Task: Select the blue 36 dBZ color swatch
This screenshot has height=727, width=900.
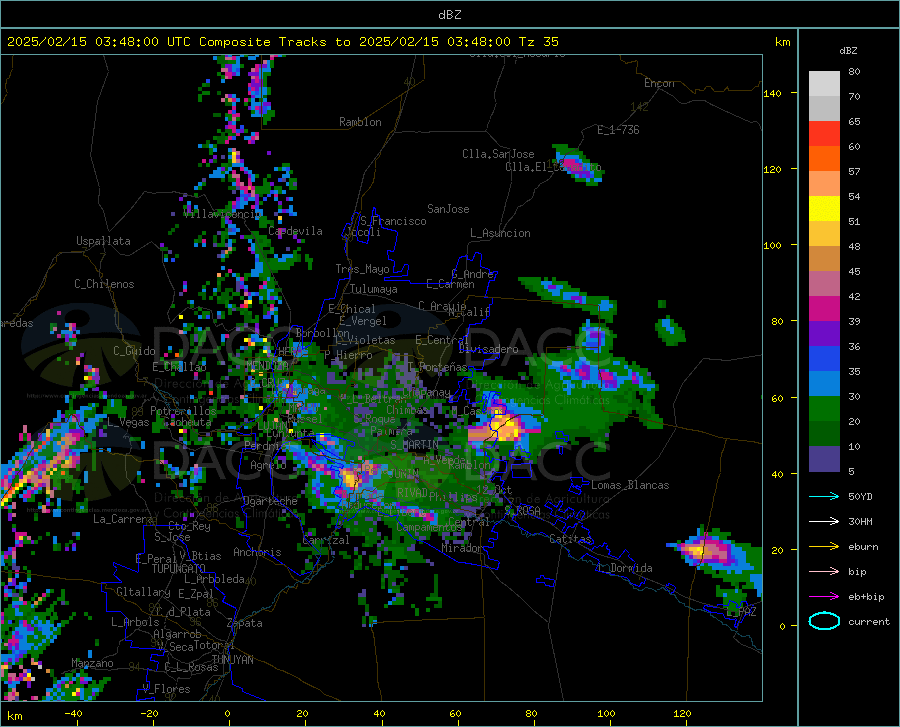Action: click(824, 358)
